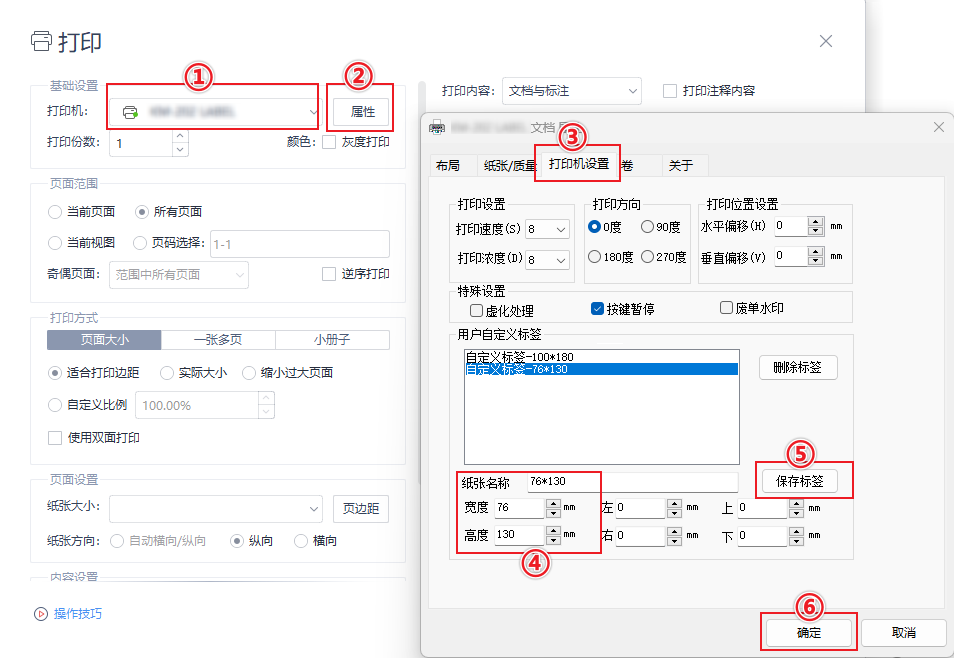954x658 pixels.
Task: Click the 保存标签 button
Action: [x=800, y=481]
